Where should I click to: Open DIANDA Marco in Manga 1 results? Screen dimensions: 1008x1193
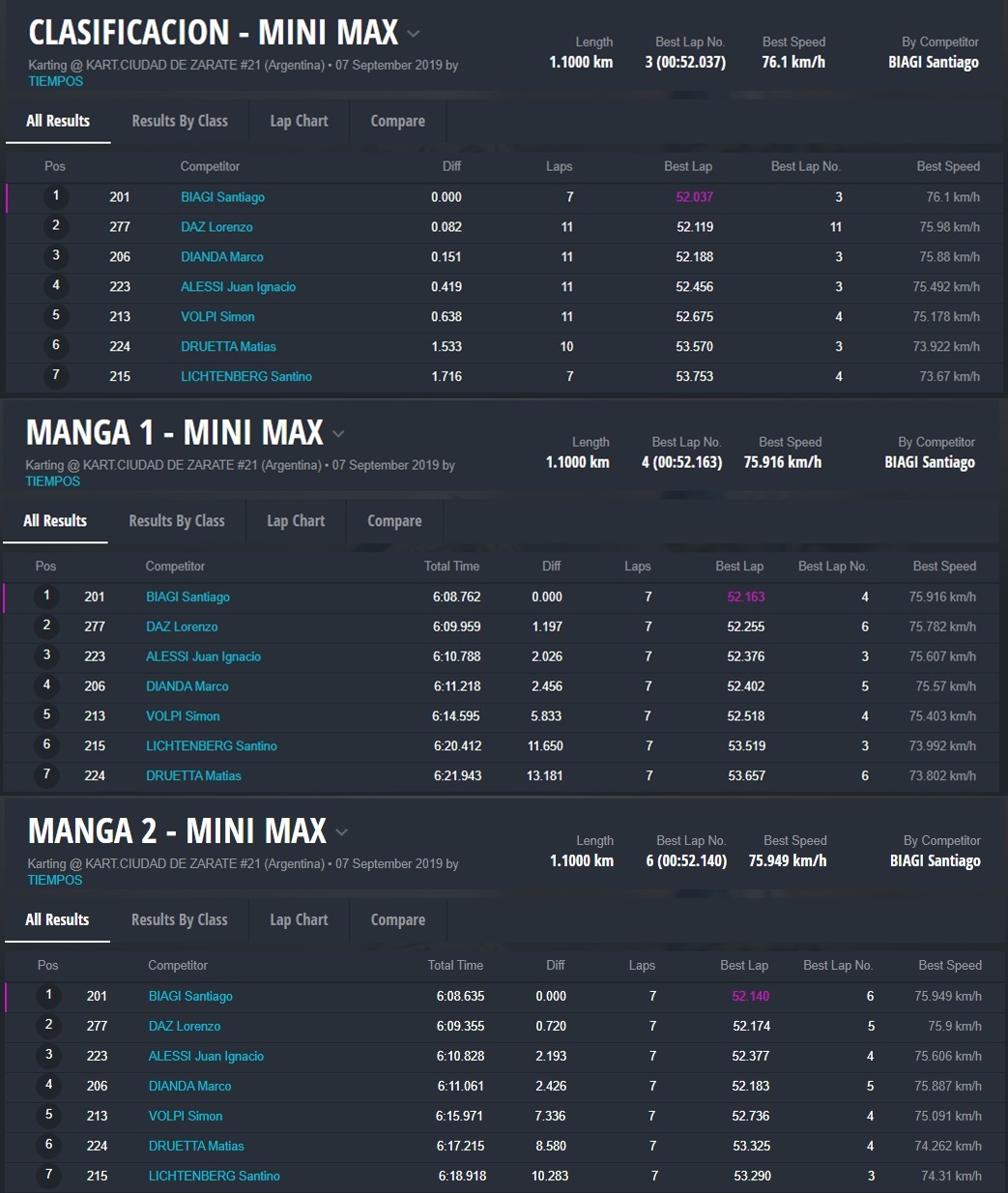click(x=187, y=686)
